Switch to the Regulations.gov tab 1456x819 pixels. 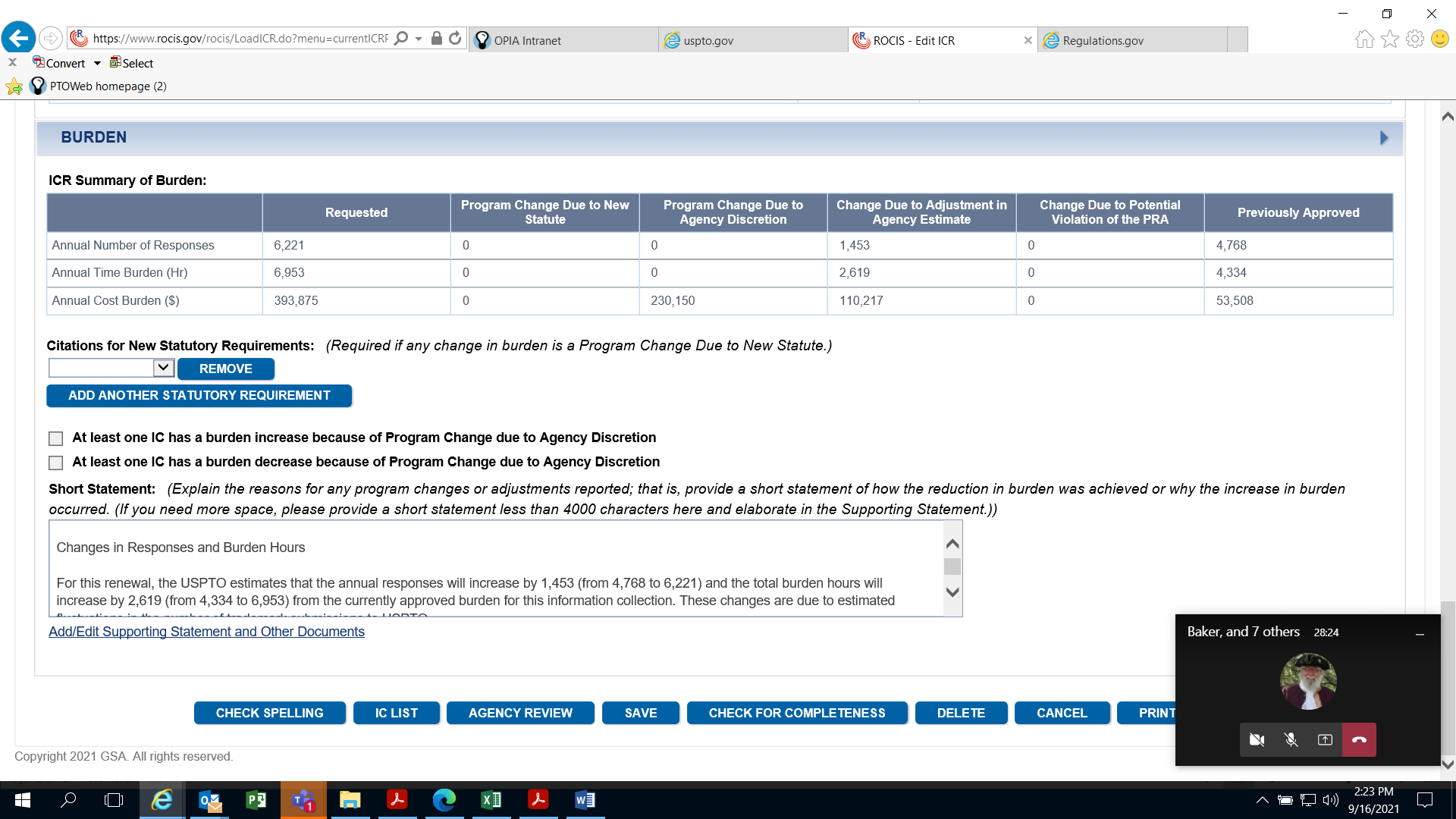pyautogui.click(x=1103, y=40)
